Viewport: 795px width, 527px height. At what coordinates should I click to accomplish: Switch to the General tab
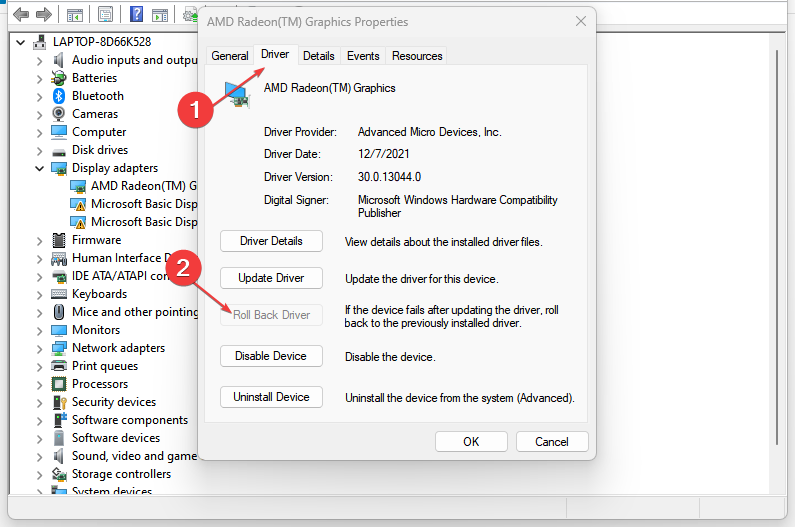click(230, 56)
